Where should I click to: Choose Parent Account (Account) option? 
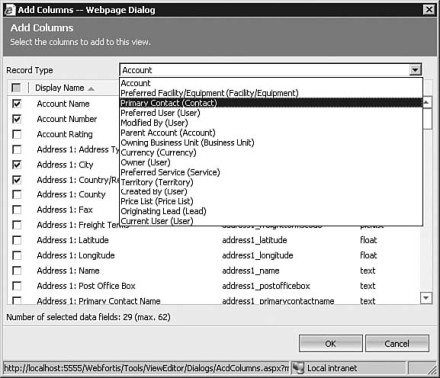tap(271, 133)
